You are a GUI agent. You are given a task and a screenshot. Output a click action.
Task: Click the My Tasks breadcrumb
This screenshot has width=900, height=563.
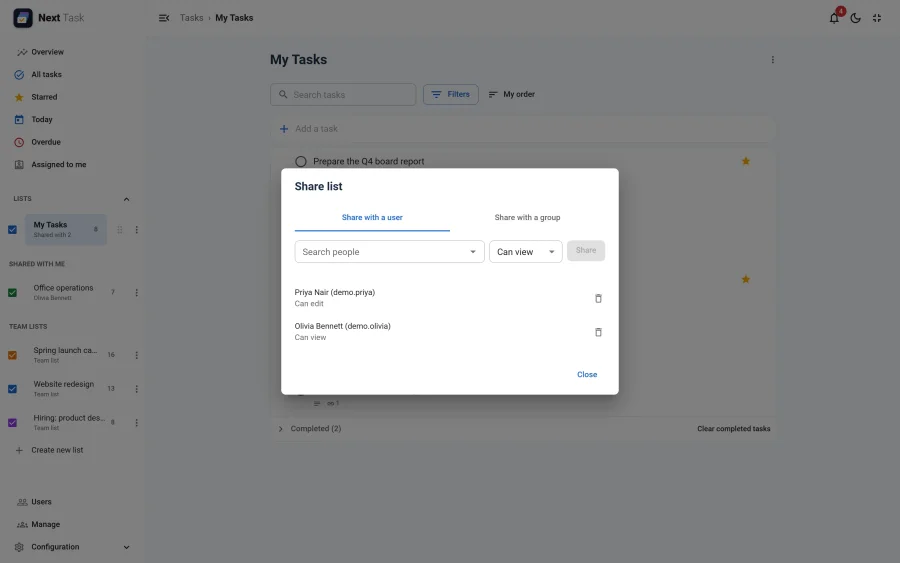click(x=234, y=18)
